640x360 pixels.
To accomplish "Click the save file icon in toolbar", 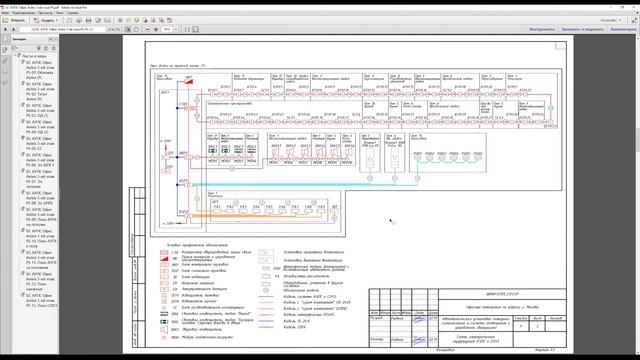I will tap(70, 20).
